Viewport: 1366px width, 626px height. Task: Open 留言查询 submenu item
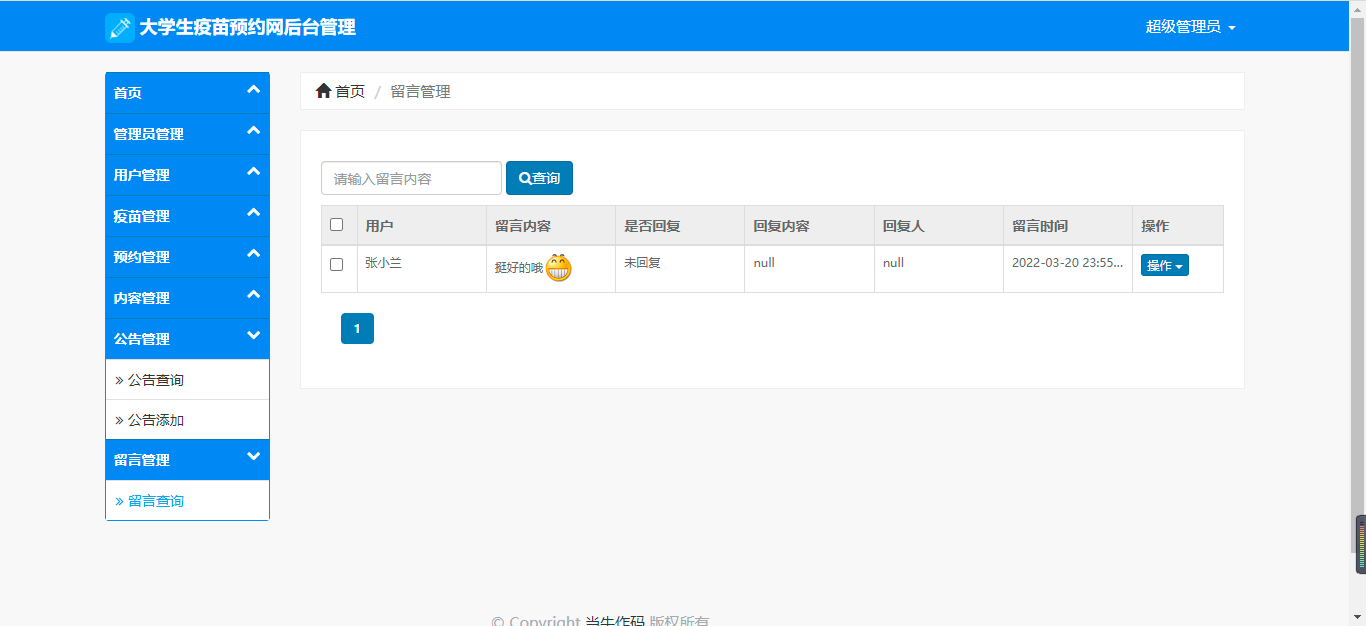point(187,501)
